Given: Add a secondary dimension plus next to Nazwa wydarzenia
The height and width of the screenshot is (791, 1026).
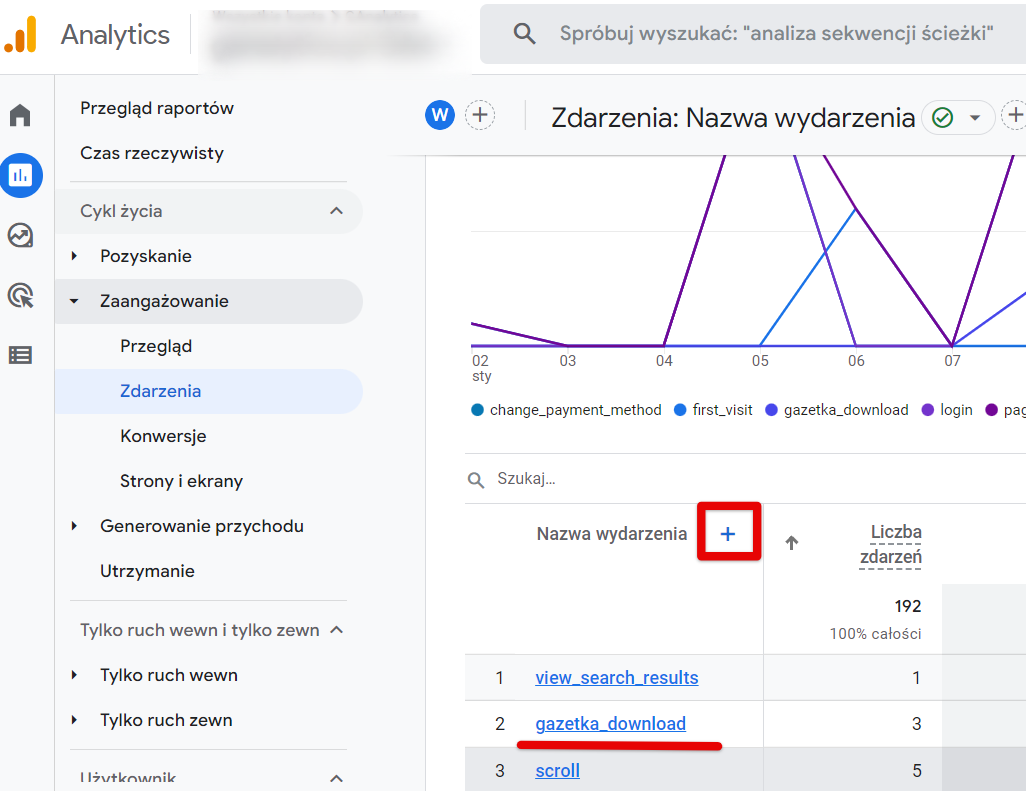Looking at the screenshot, I should click(x=728, y=534).
